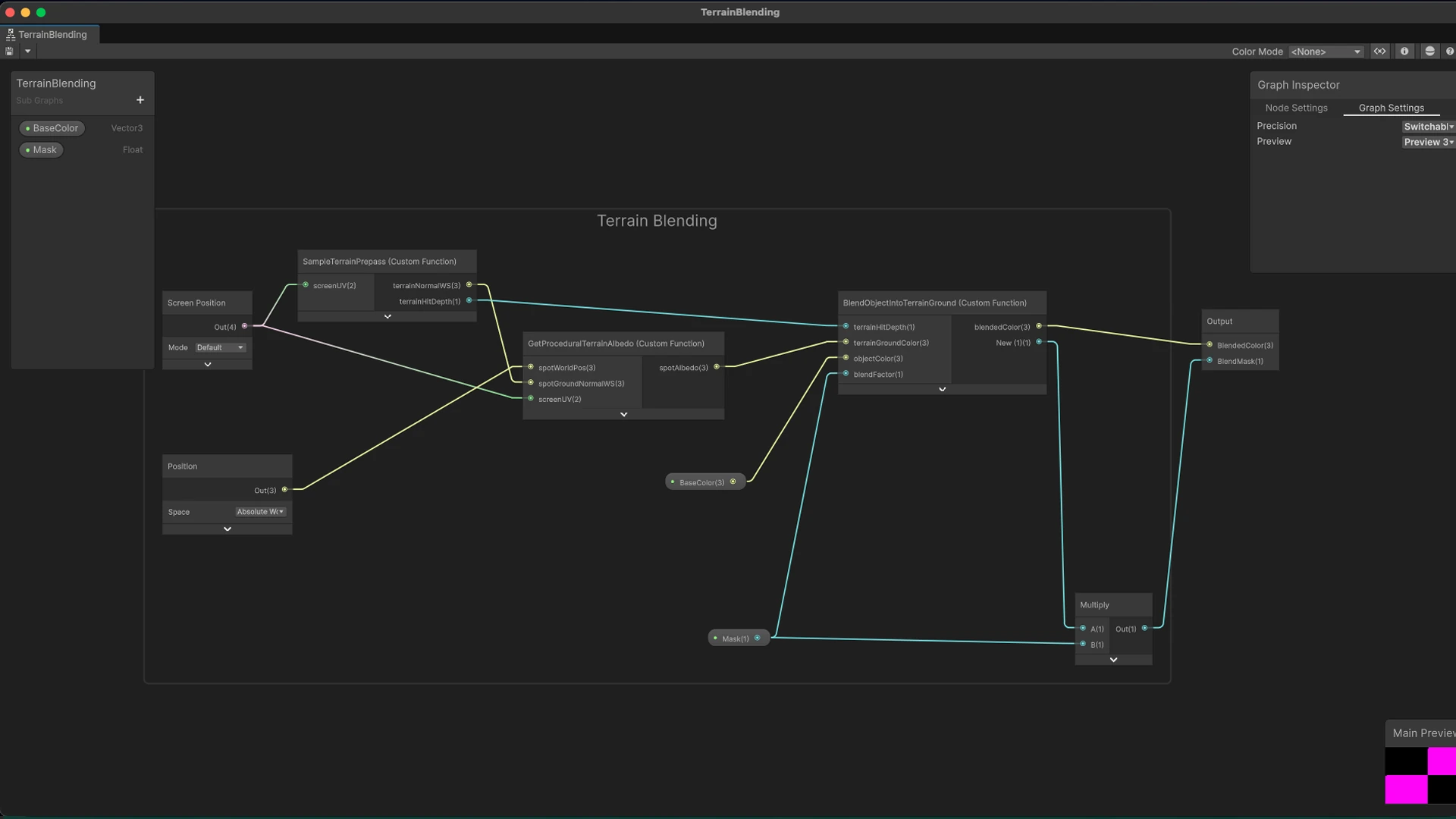Toggle the Graph Inspector panel

point(1404,52)
